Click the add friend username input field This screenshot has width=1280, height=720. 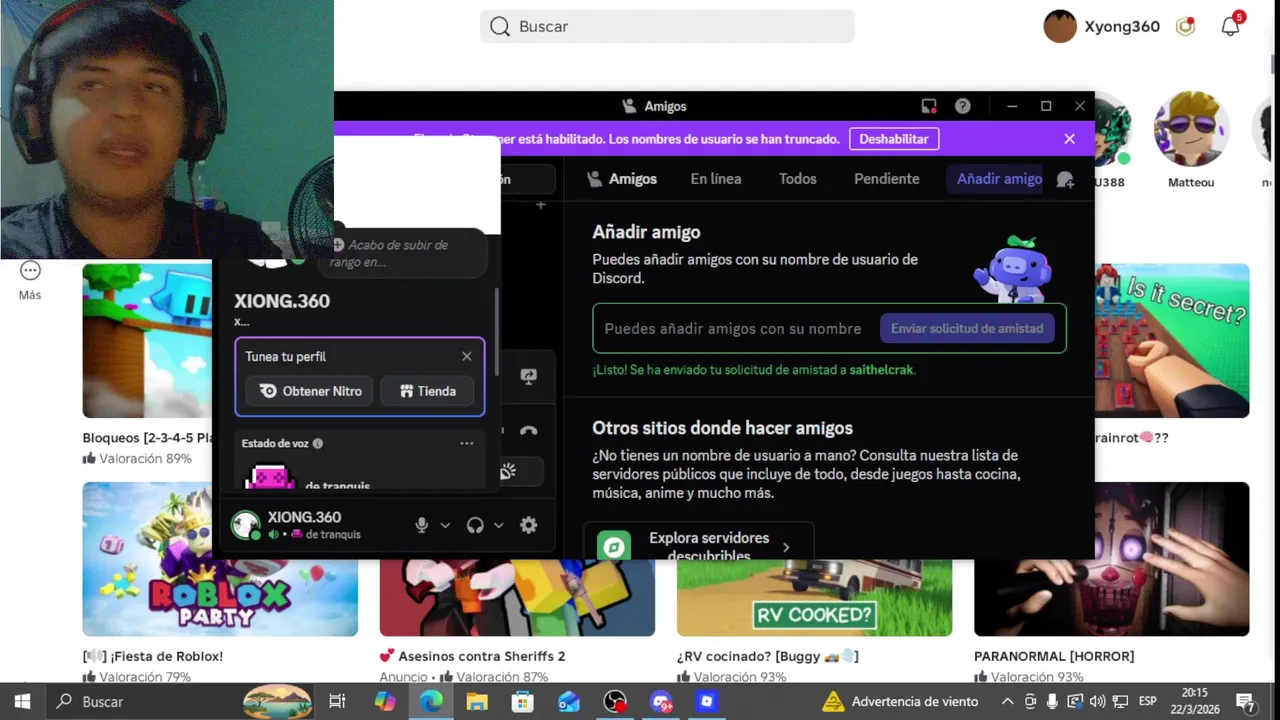click(733, 328)
